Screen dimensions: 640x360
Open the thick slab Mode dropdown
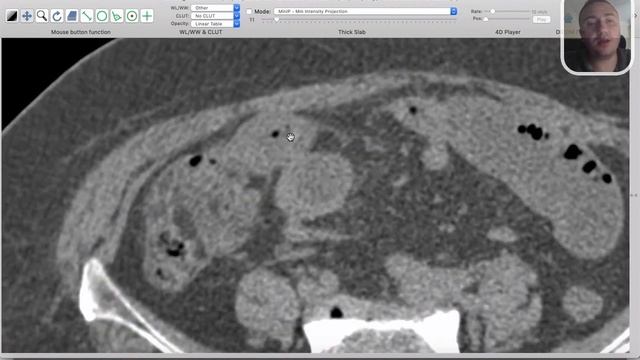tap(365, 11)
